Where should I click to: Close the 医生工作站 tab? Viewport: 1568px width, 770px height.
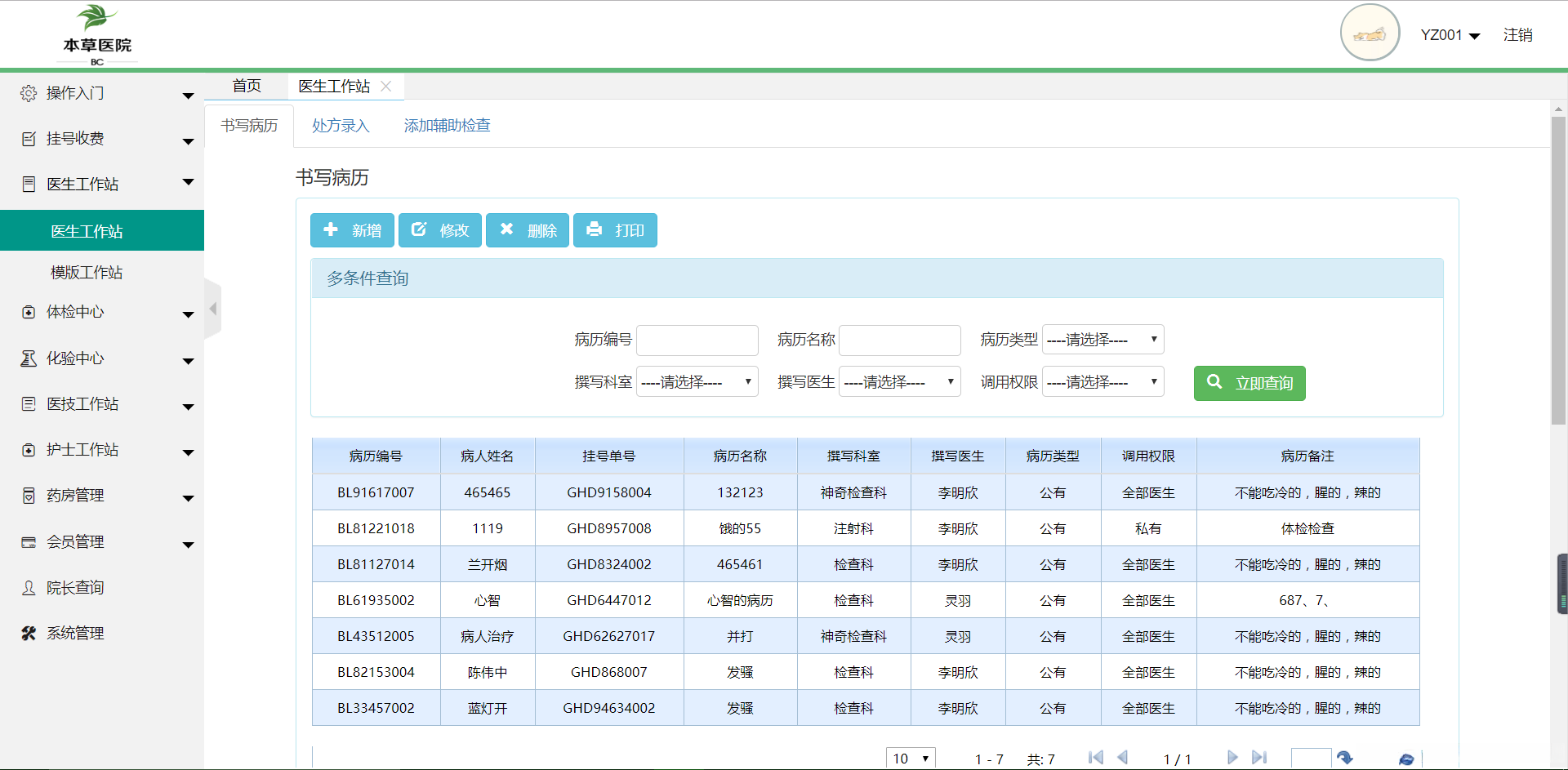[x=386, y=87]
